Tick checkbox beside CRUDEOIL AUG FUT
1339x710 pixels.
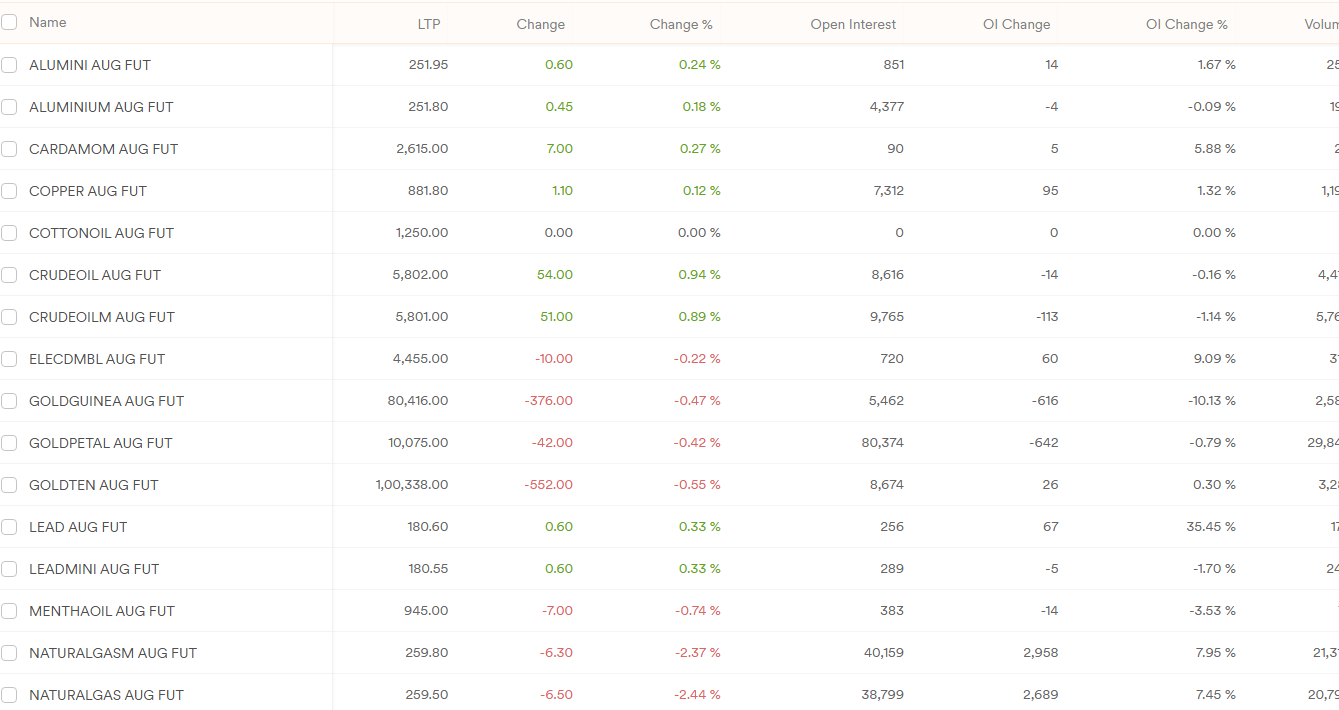click(x=9, y=275)
